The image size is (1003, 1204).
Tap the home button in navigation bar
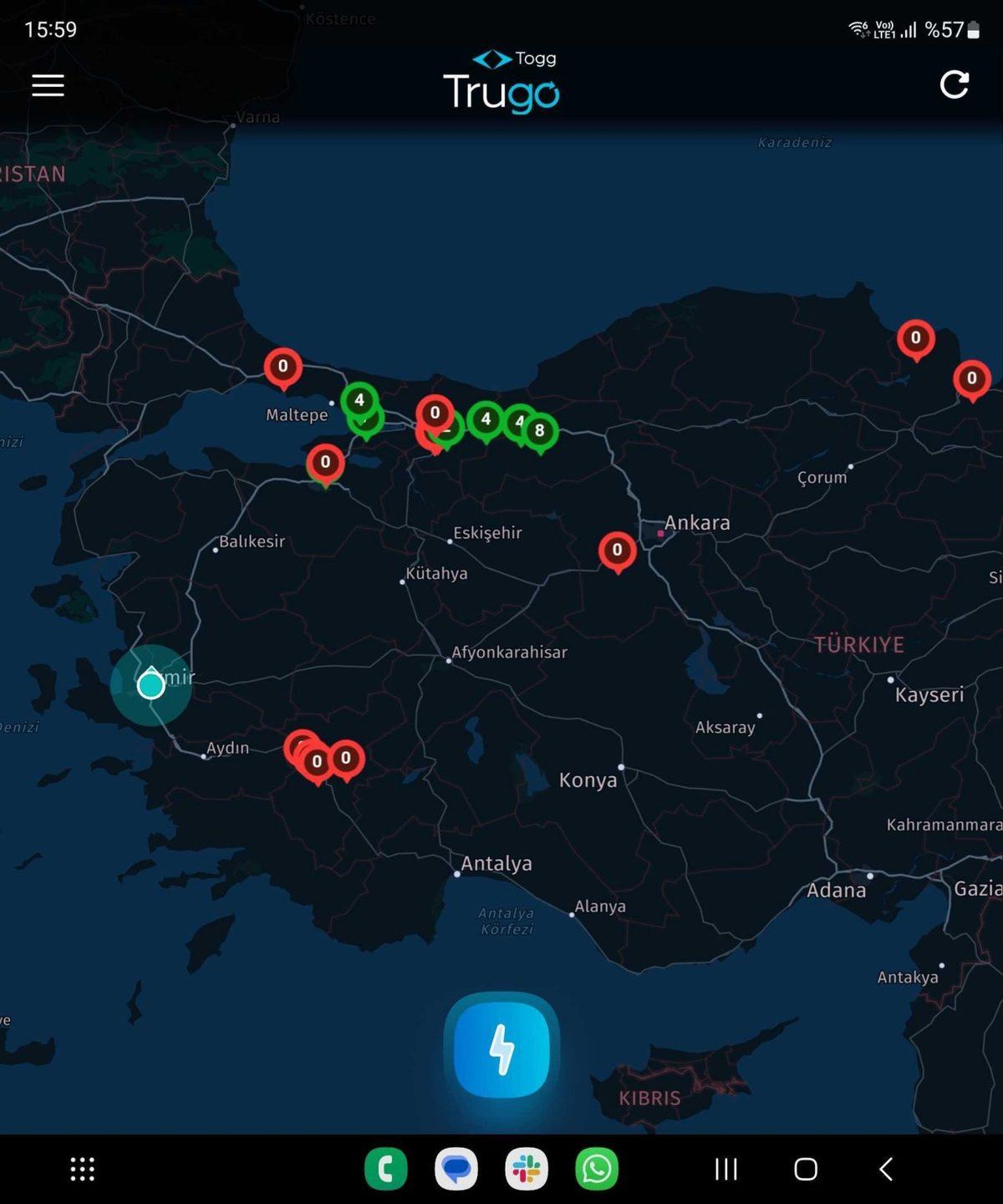click(805, 1170)
